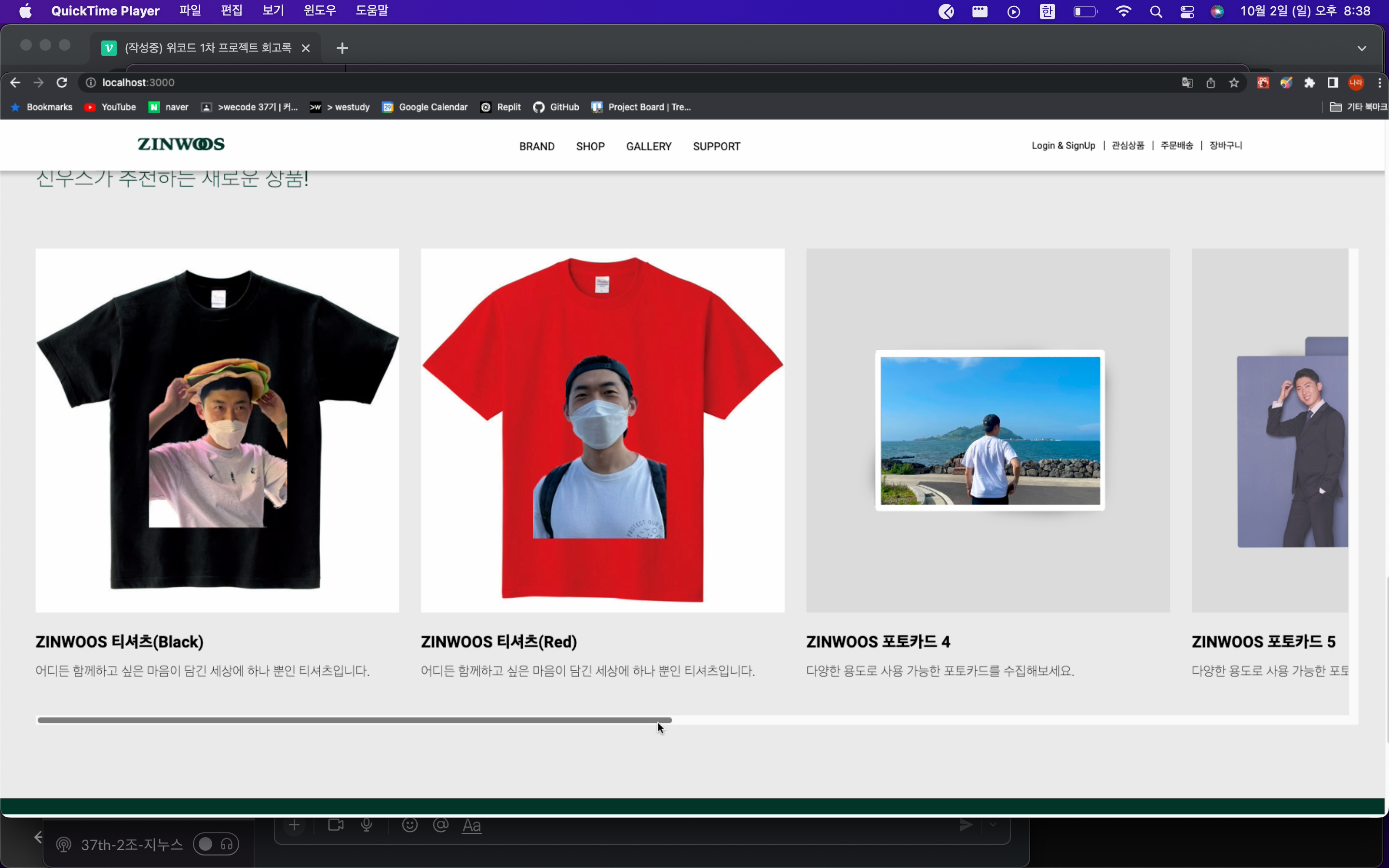
Task: Click the ZINWOOS 포토카드 4 title
Action: pyautogui.click(x=878, y=642)
